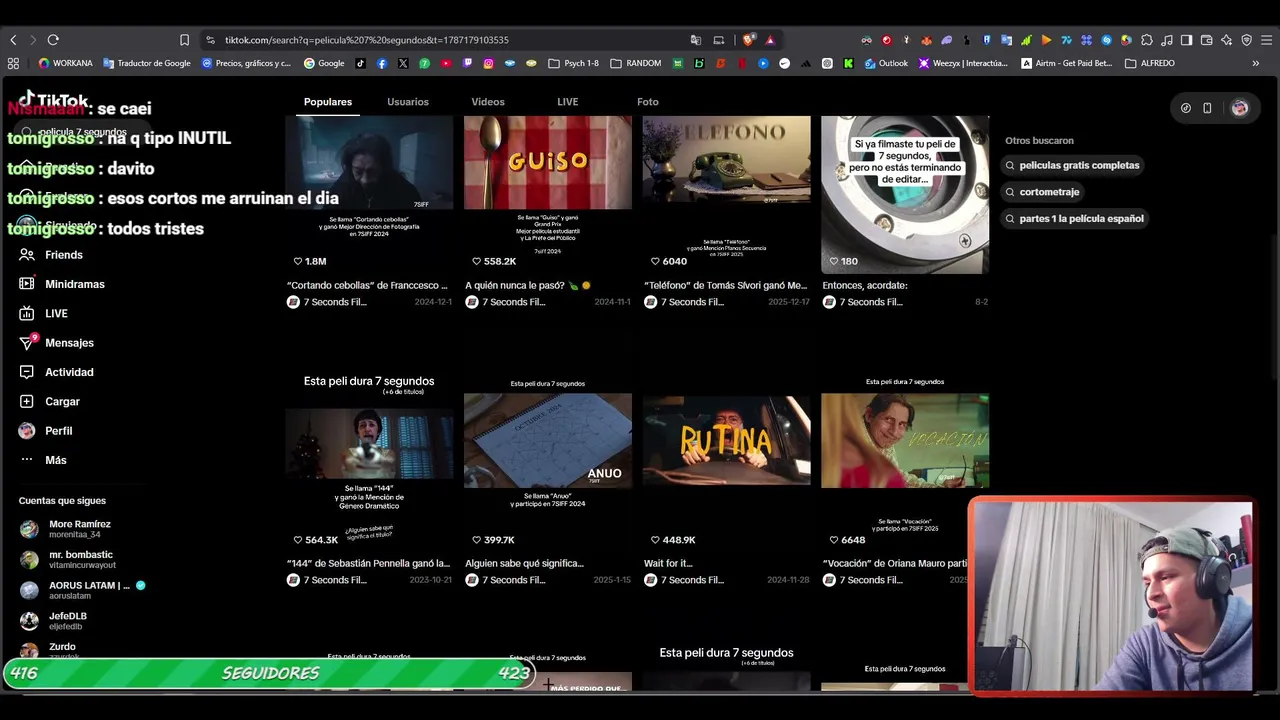Reload the TikTok page
The image size is (1280, 720).
(53, 40)
